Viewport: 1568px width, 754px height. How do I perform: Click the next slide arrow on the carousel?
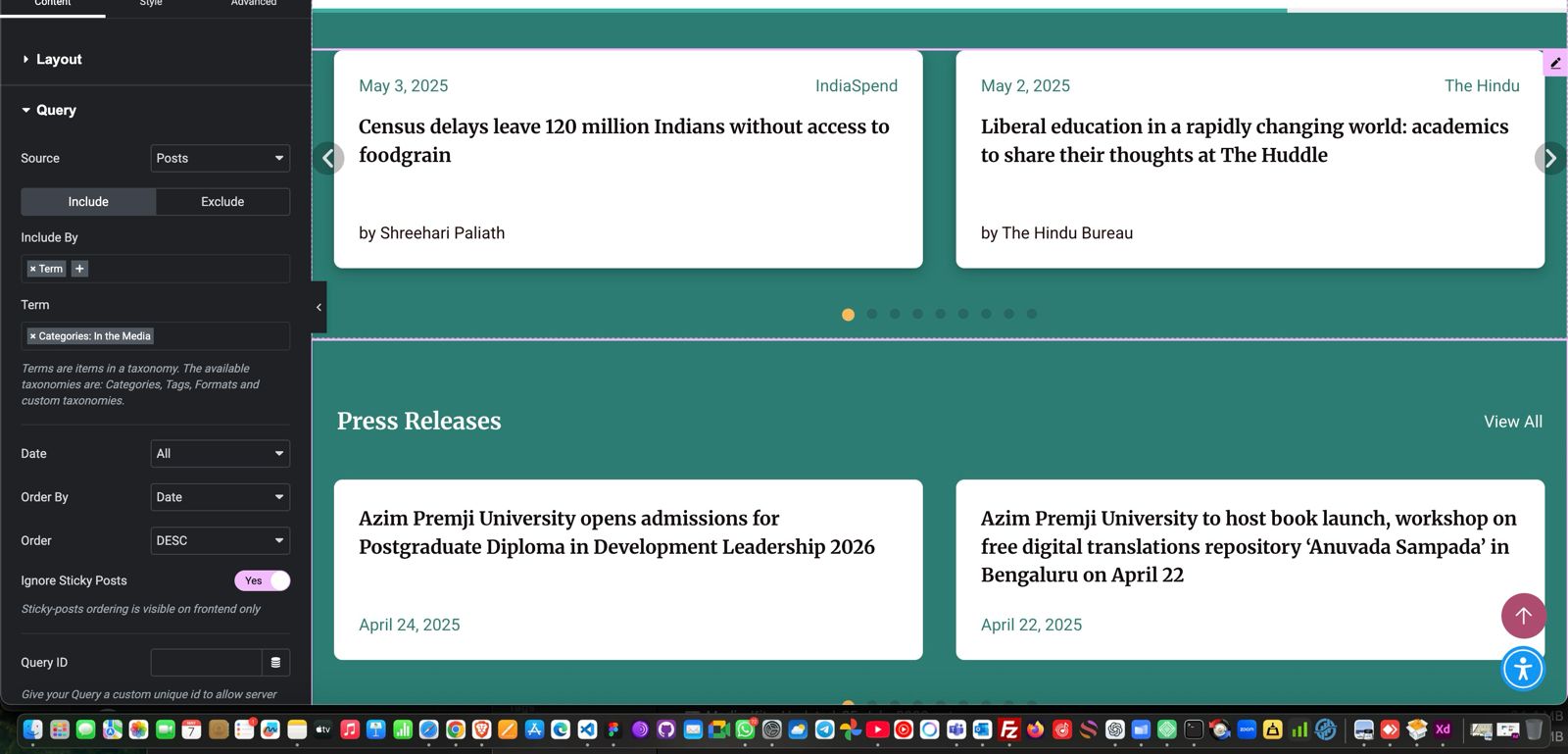1549,158
